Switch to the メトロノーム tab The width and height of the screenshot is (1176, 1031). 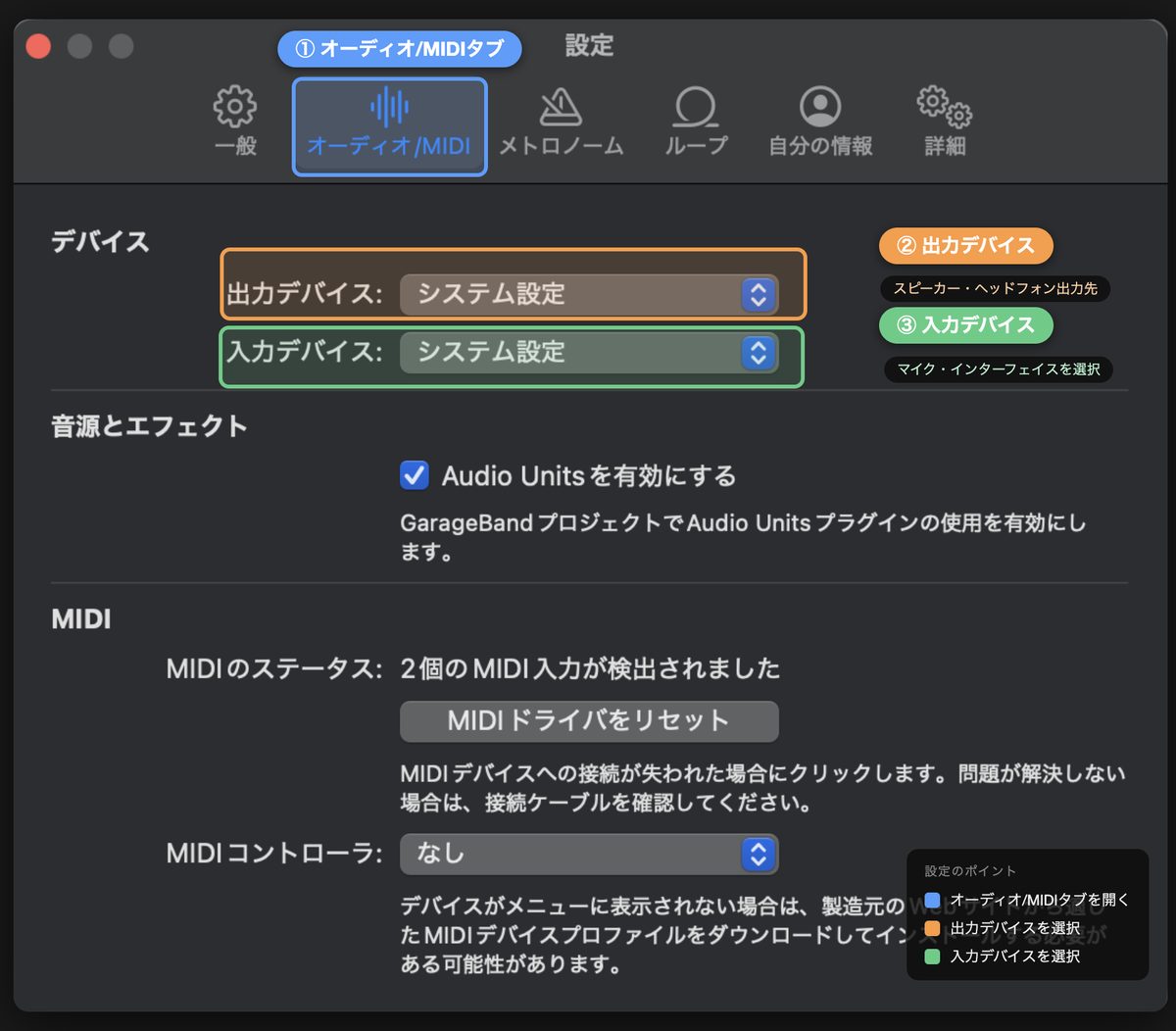(x=561, y=123)
